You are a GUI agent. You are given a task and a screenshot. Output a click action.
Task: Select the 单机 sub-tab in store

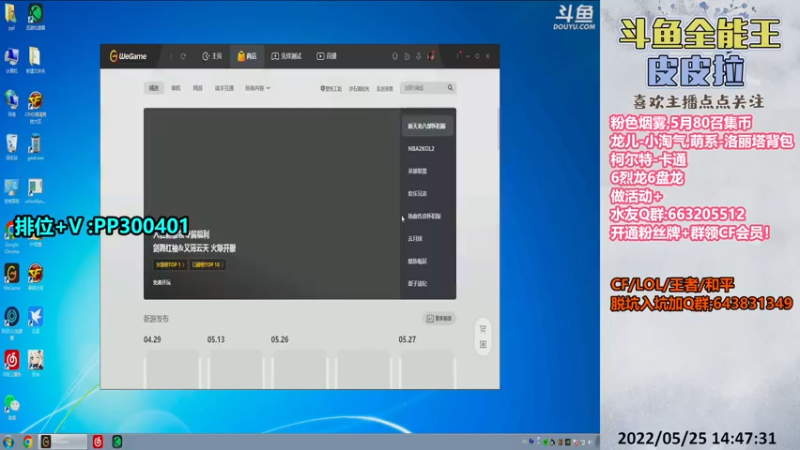(x=176, y=88)
